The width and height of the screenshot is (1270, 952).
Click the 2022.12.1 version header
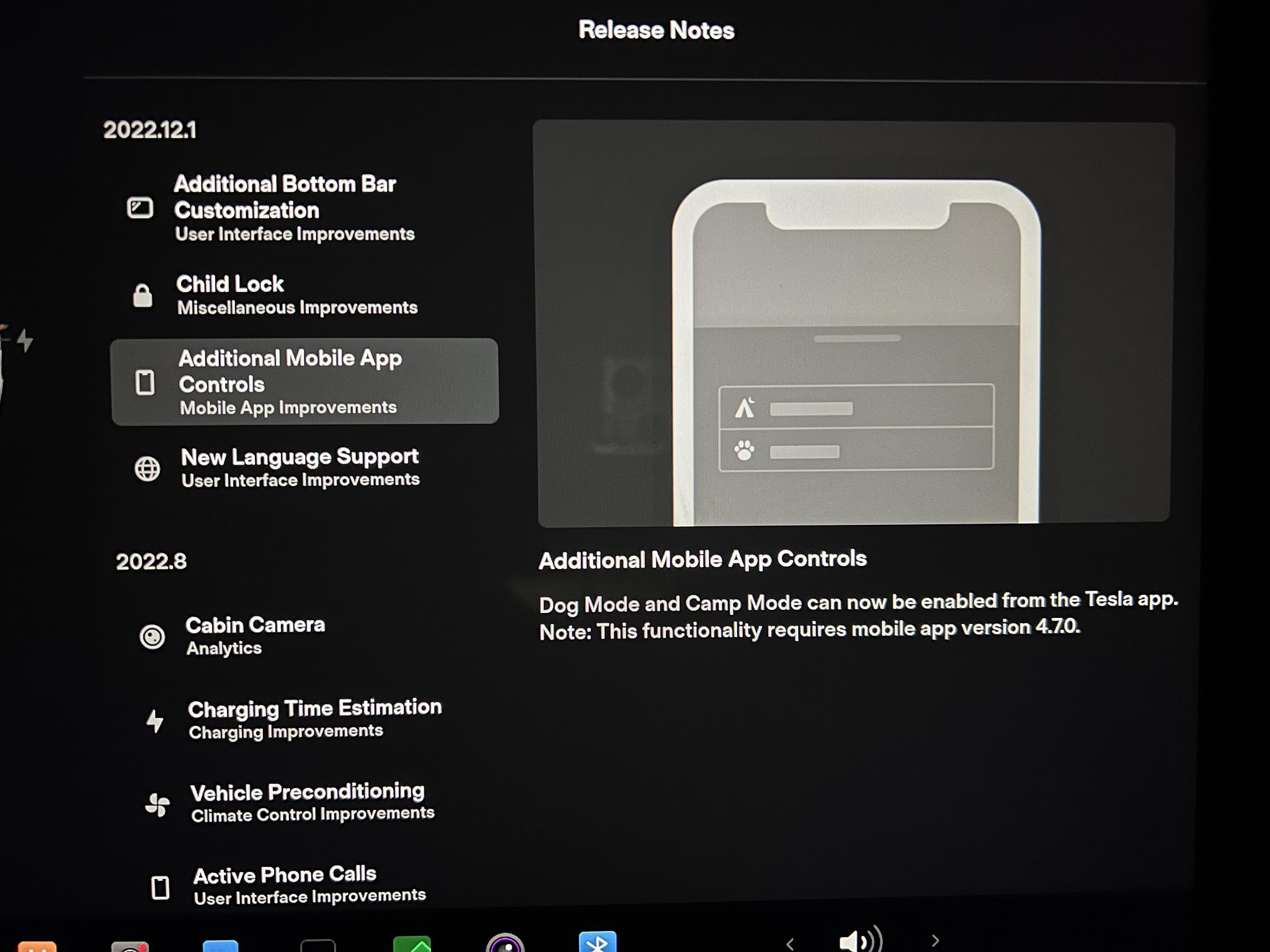pos(151,130)
